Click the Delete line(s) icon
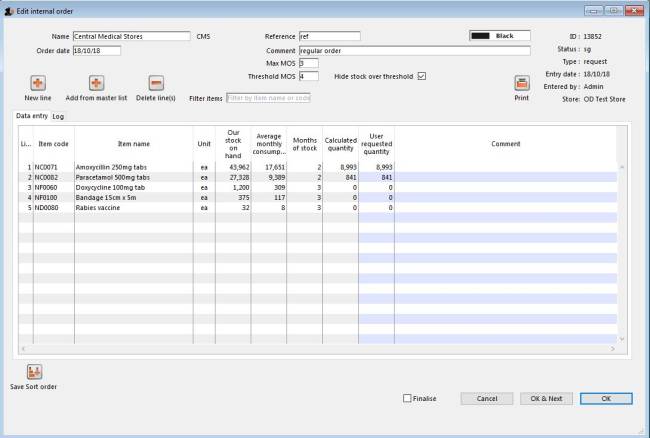 [x=156, y=84]
